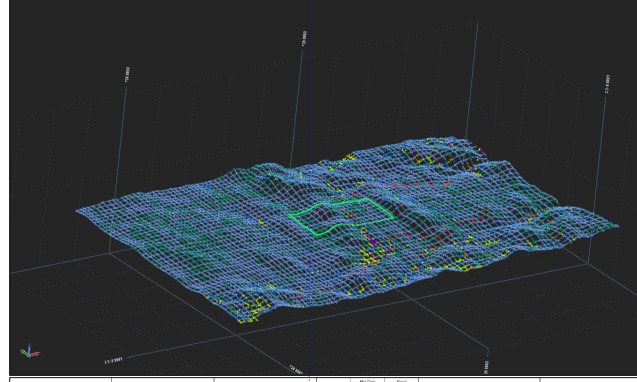Click the red X arrow of the axis gizmo
637x382 pixels.
point(36,354)
